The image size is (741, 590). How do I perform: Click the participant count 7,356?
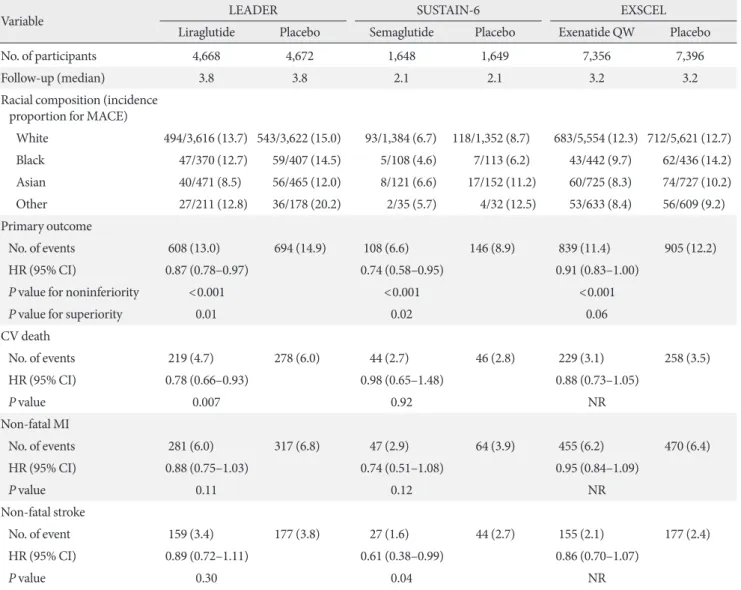(596, 56)
